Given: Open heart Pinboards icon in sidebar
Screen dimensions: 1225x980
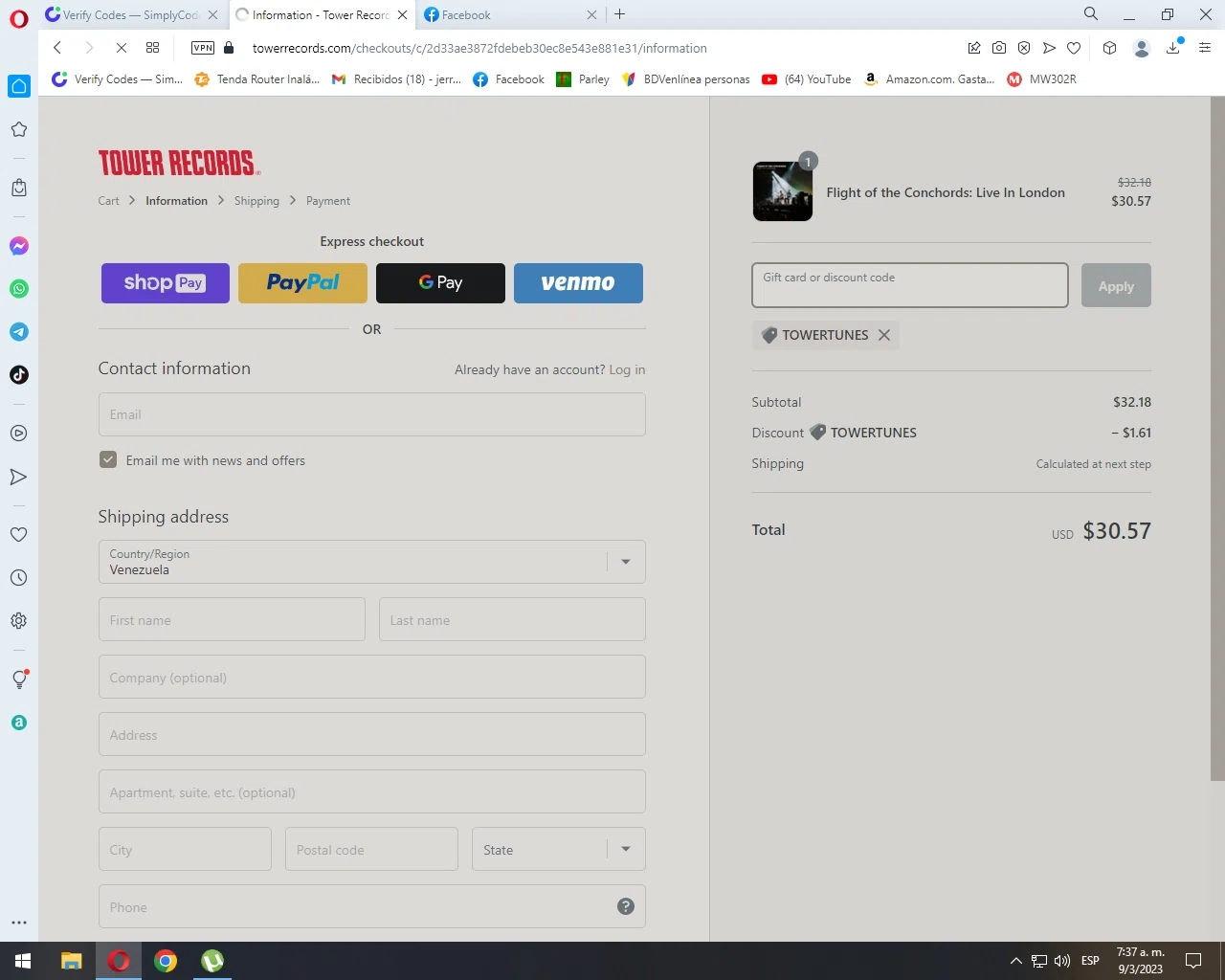Looking at the screenshot, I should [19, 534].
